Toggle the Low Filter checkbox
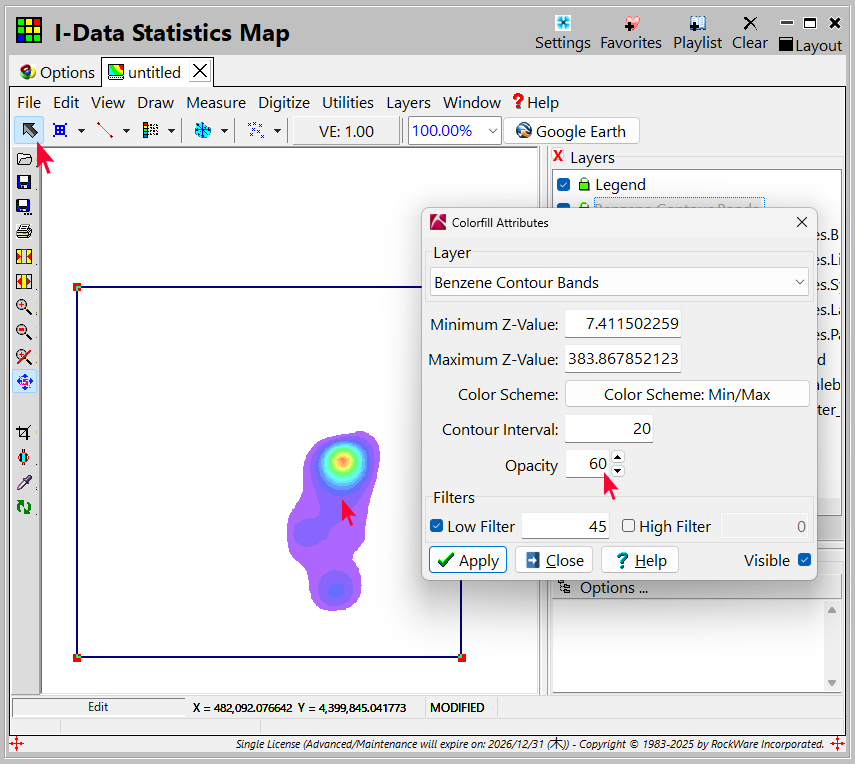The image size is (855, 764). click(x=437, y=526)
